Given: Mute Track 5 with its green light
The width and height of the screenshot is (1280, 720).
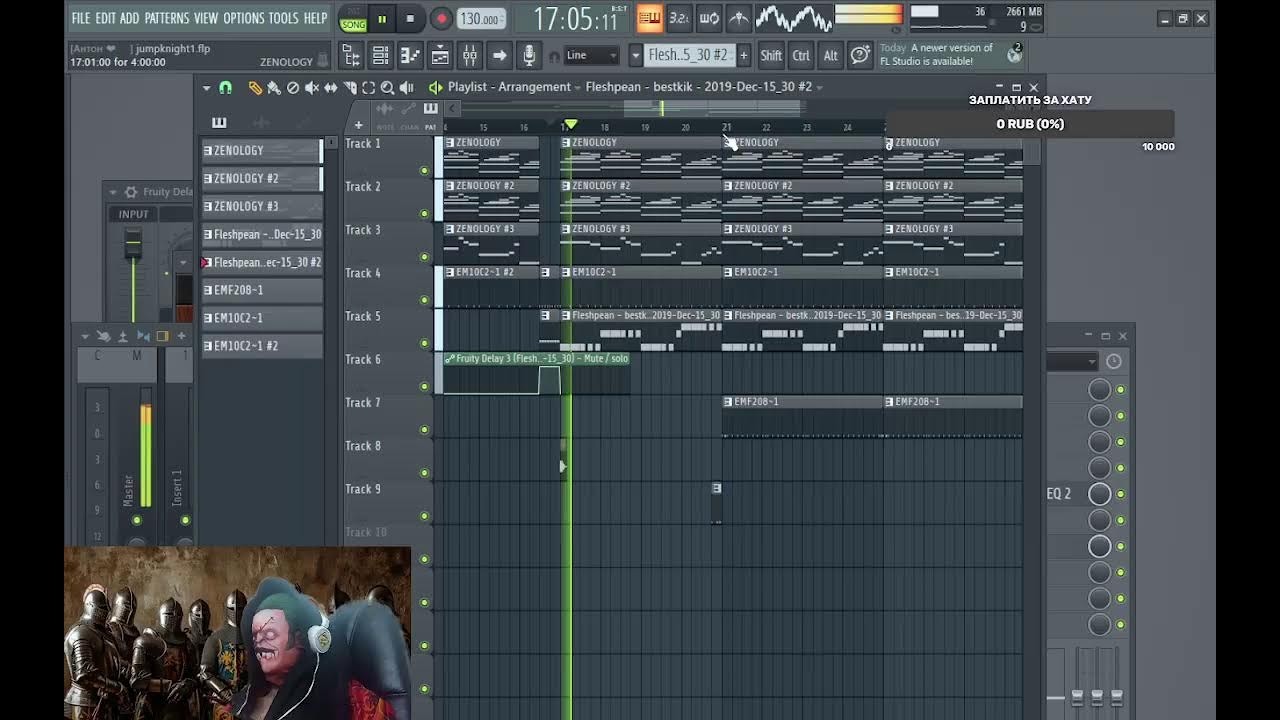Looking at the screenshot, I should [x=424, y=343].
